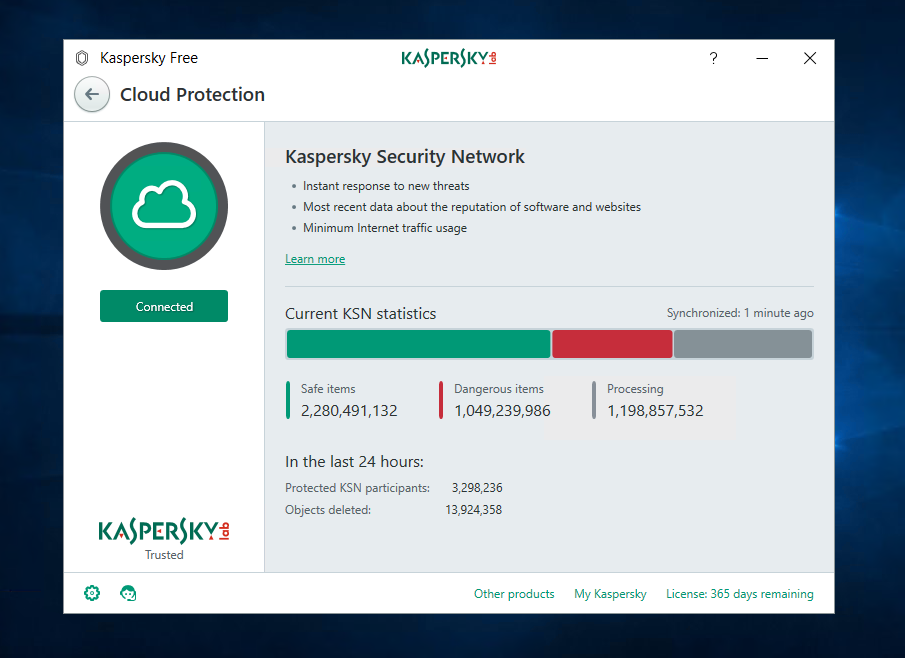This screenshot has height=658, width=905.
Task: Click the Cloud Protection page title
Action: 192,95
